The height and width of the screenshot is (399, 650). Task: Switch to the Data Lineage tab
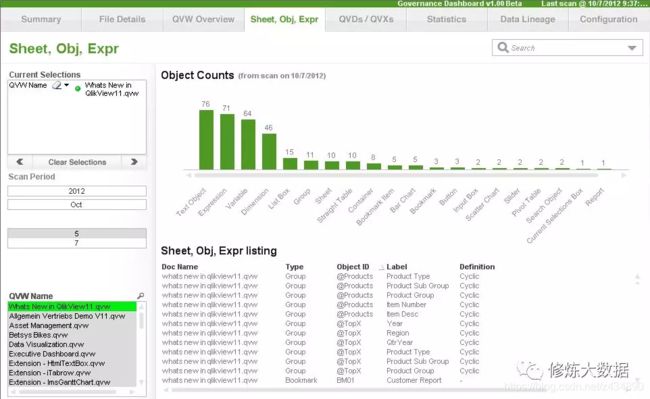(x=527, y=19)
